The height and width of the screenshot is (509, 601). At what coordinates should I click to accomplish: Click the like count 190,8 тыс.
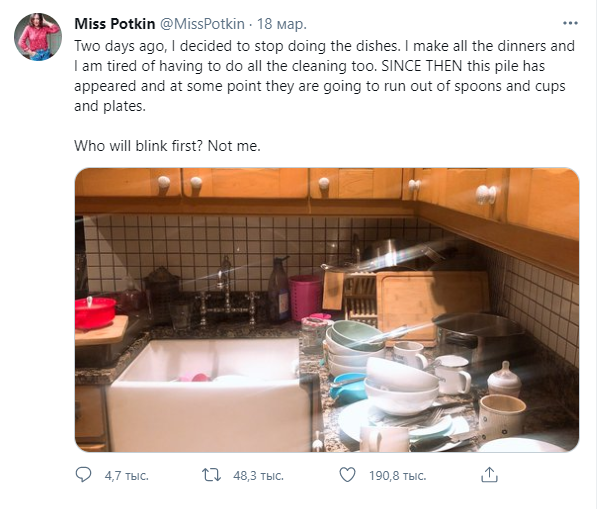[x=397, y=476]
